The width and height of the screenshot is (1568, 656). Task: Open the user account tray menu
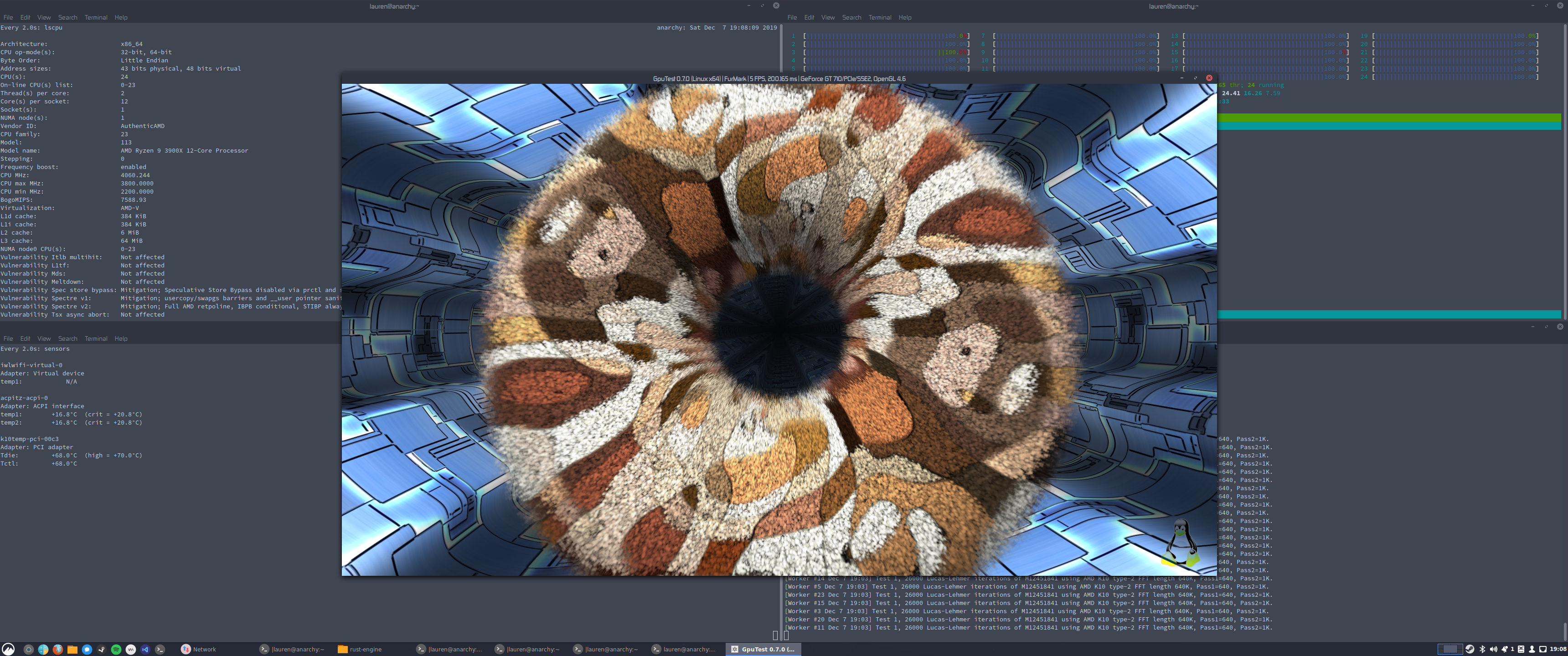click(1532, 649)
